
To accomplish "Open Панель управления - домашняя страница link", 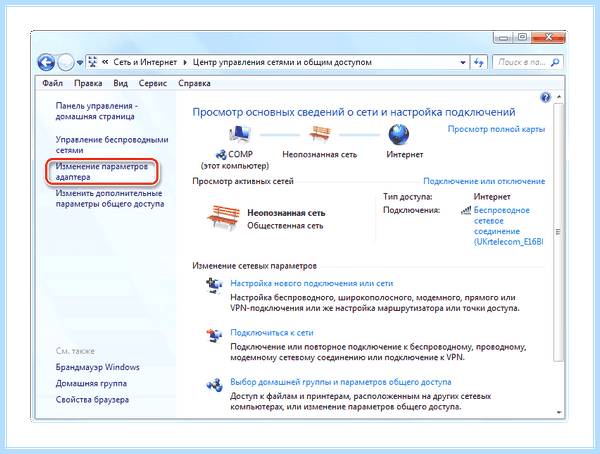I will coord(97,111).
